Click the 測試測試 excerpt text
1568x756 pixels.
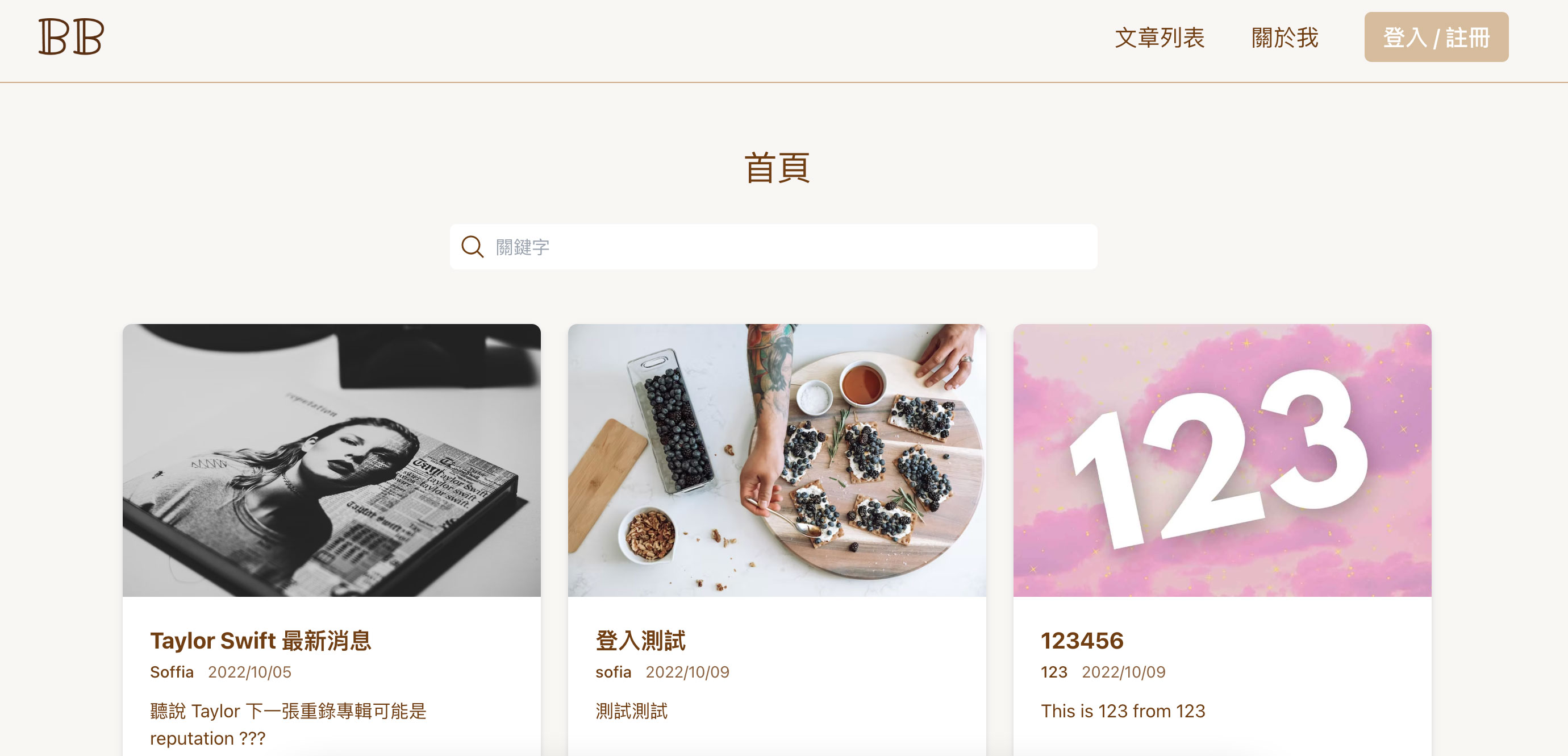click(x=631, y=711)
